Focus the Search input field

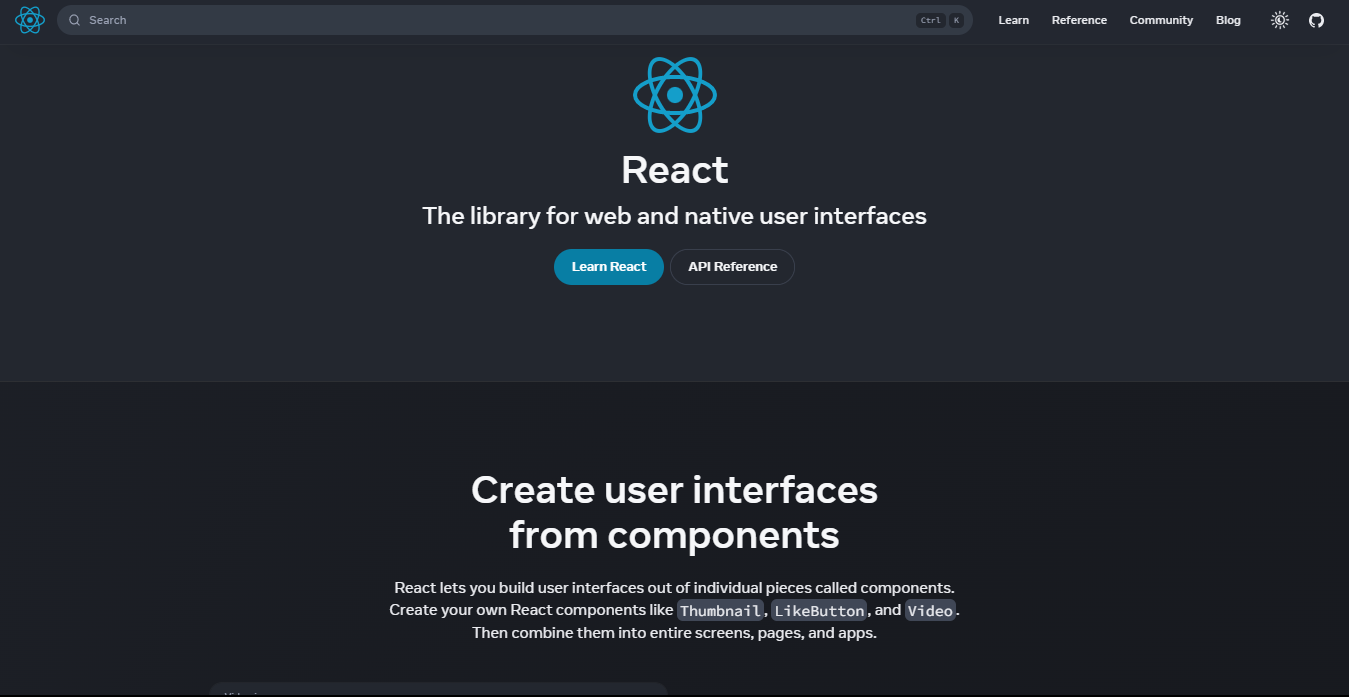tap(515, 20)
